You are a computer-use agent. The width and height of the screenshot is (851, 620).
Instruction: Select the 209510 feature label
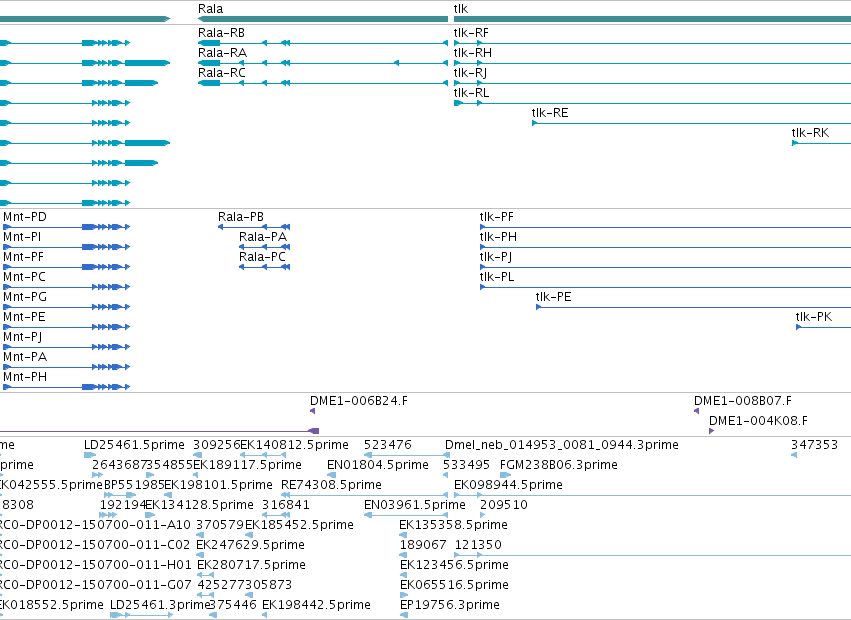point(504,505)
